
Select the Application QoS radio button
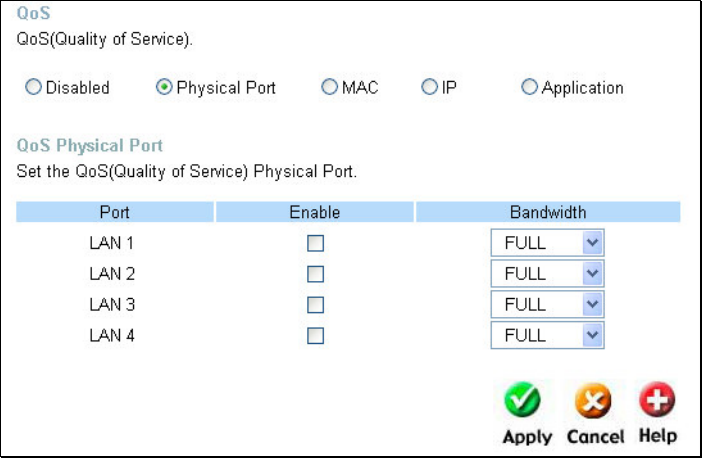[x=530, y=88]
